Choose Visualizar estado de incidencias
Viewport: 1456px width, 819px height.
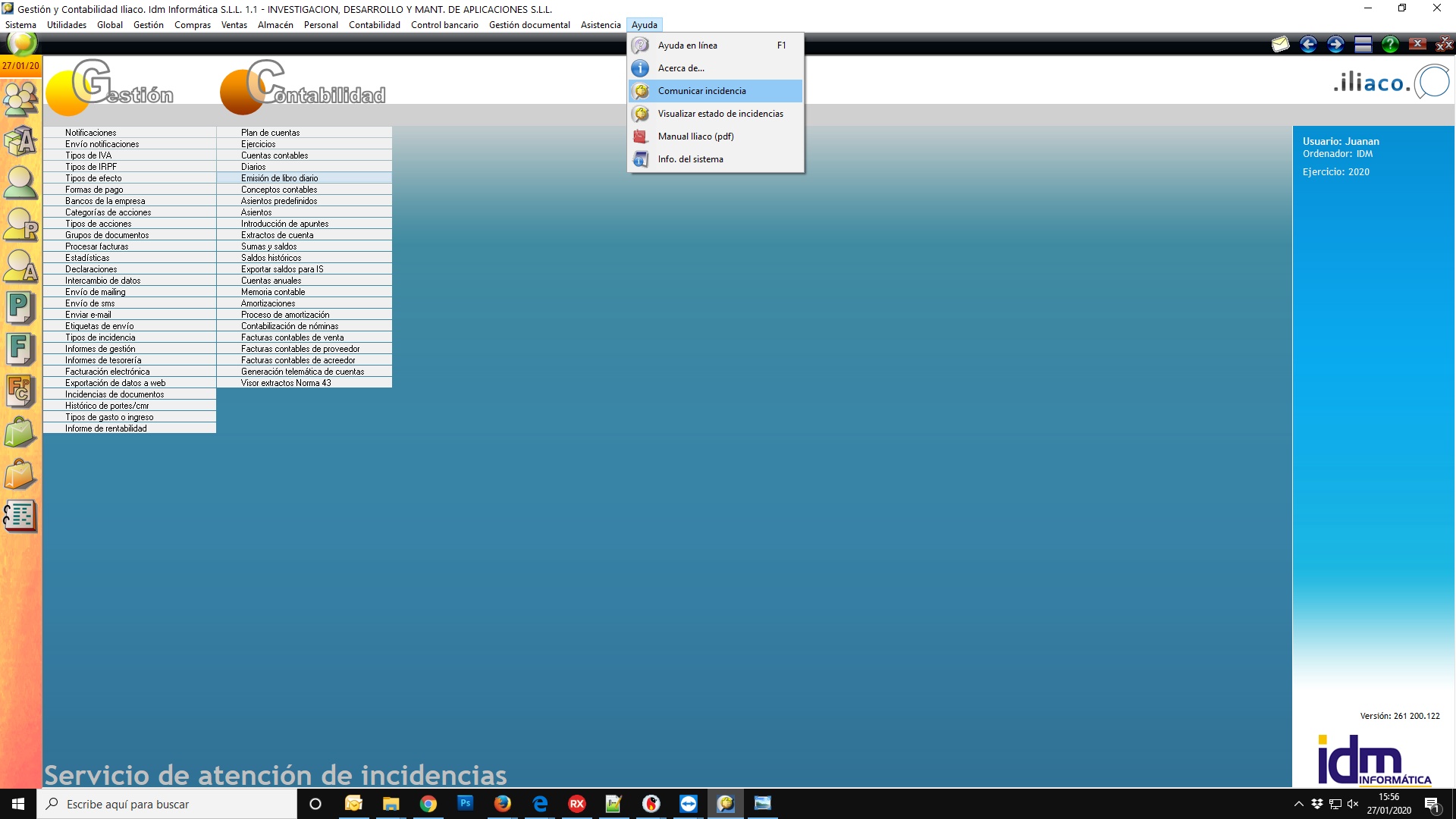[x=716, y=114]
